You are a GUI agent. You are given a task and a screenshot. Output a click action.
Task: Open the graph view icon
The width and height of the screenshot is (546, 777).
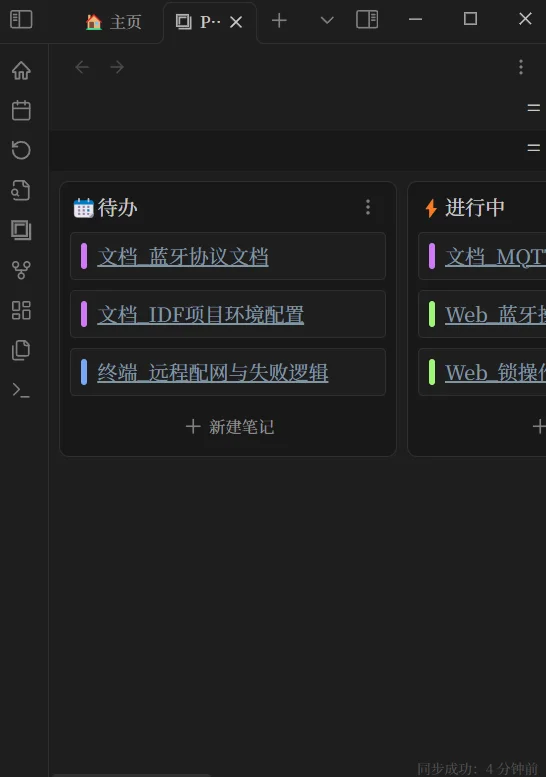click(21, 270)
